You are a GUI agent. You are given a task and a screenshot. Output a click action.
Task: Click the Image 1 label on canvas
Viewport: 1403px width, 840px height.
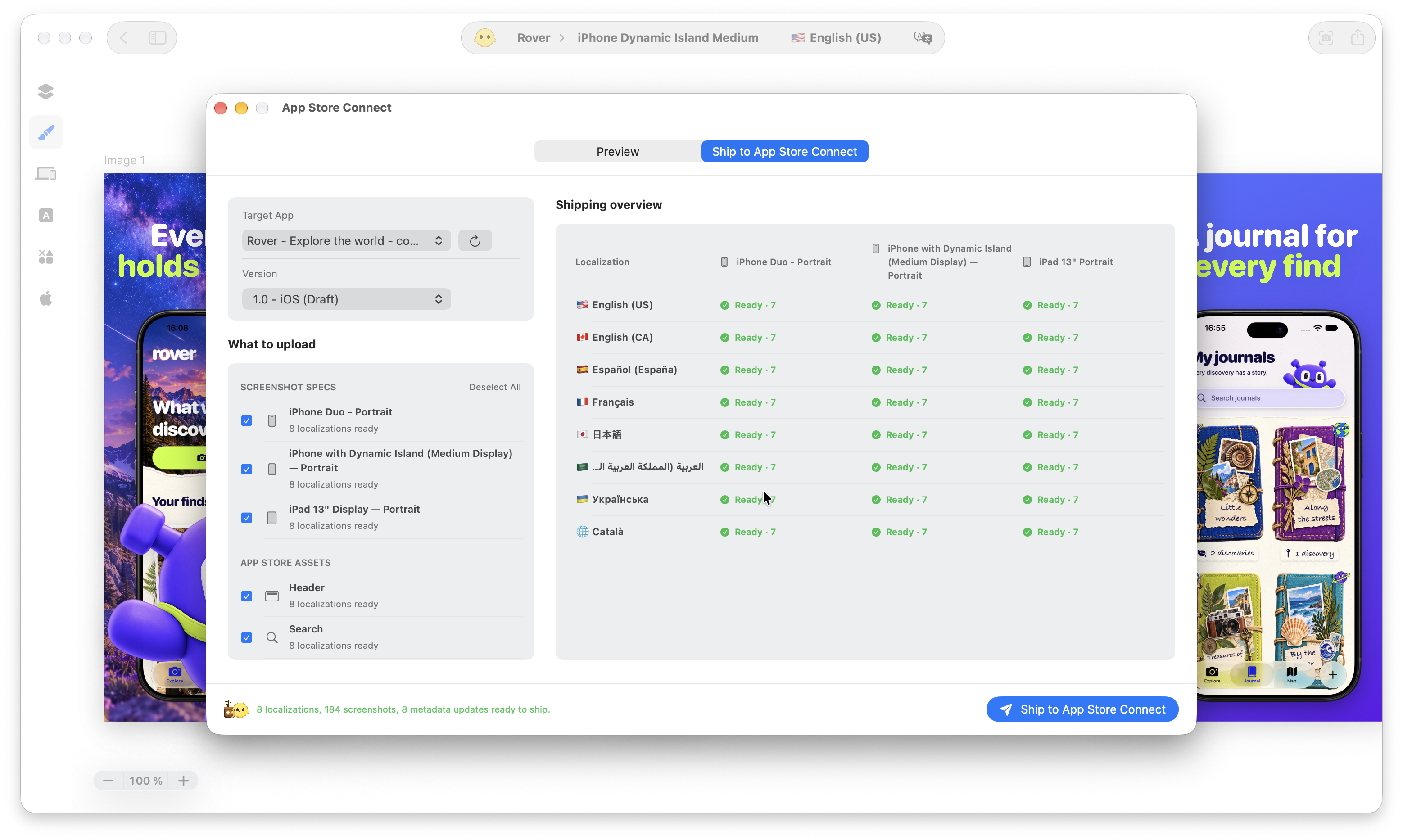point(124,160)
